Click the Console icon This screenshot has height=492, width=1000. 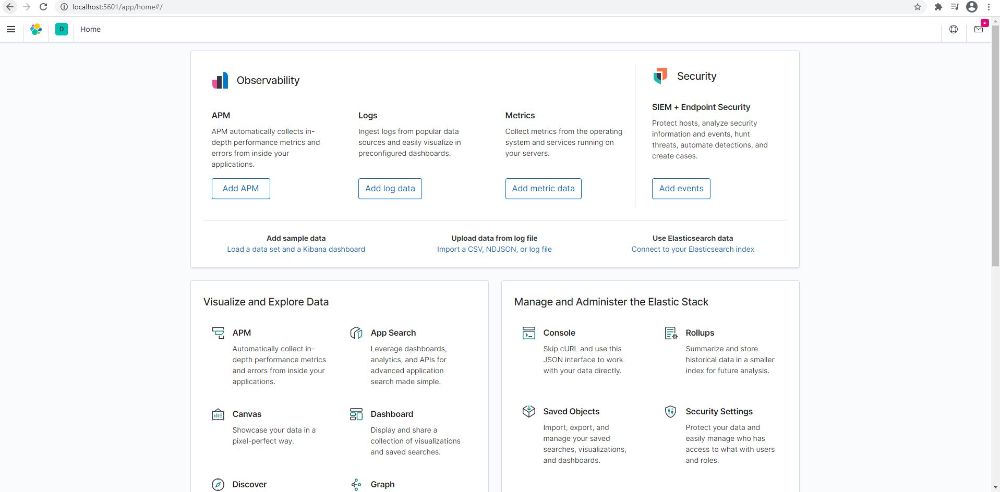pyautogui.click(x=529, y=333)
